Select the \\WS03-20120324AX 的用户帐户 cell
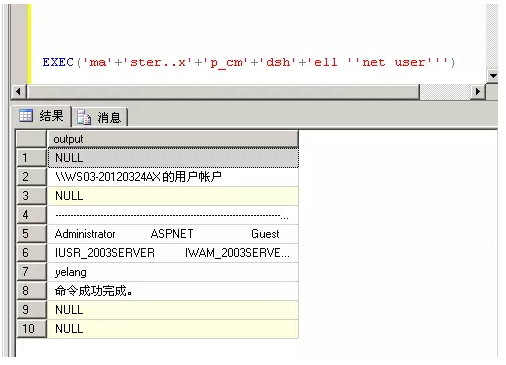 point(173,177)
